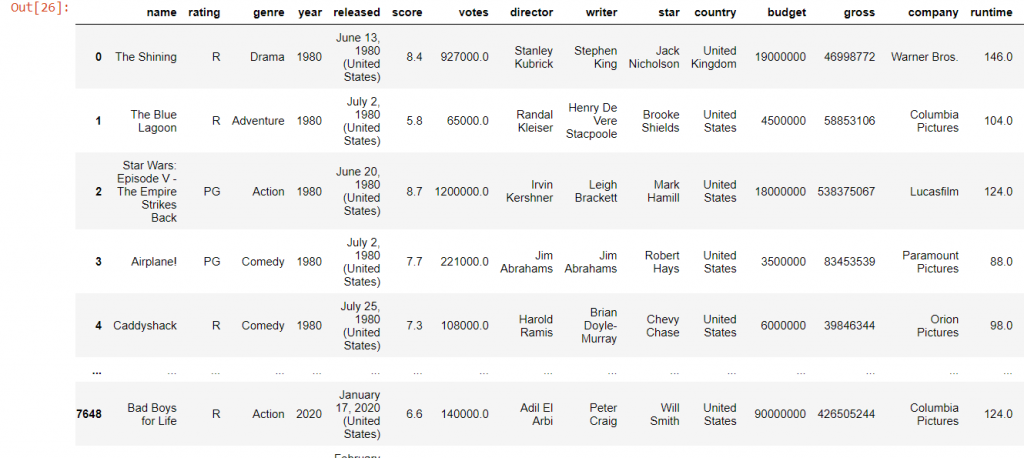Click the 'votes' column header
Image resolution: width=1024 pixels, height=458 pixels.
(473, 12)
